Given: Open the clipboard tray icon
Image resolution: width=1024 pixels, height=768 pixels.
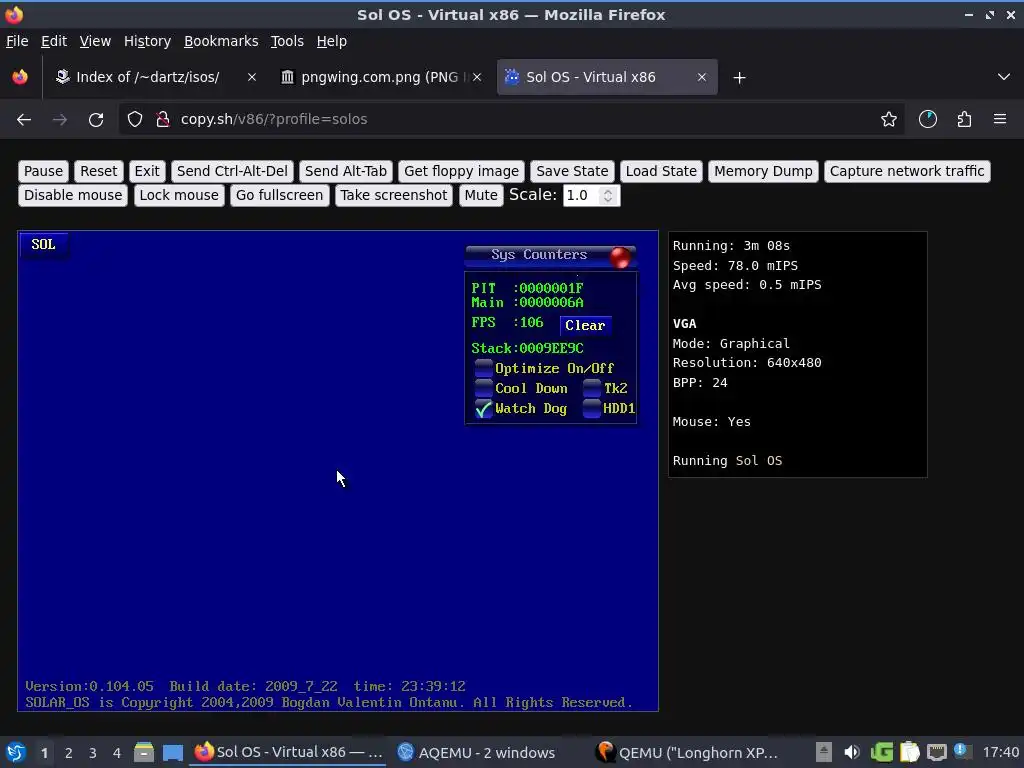Looking at the screenshot, I should point(909,752).
